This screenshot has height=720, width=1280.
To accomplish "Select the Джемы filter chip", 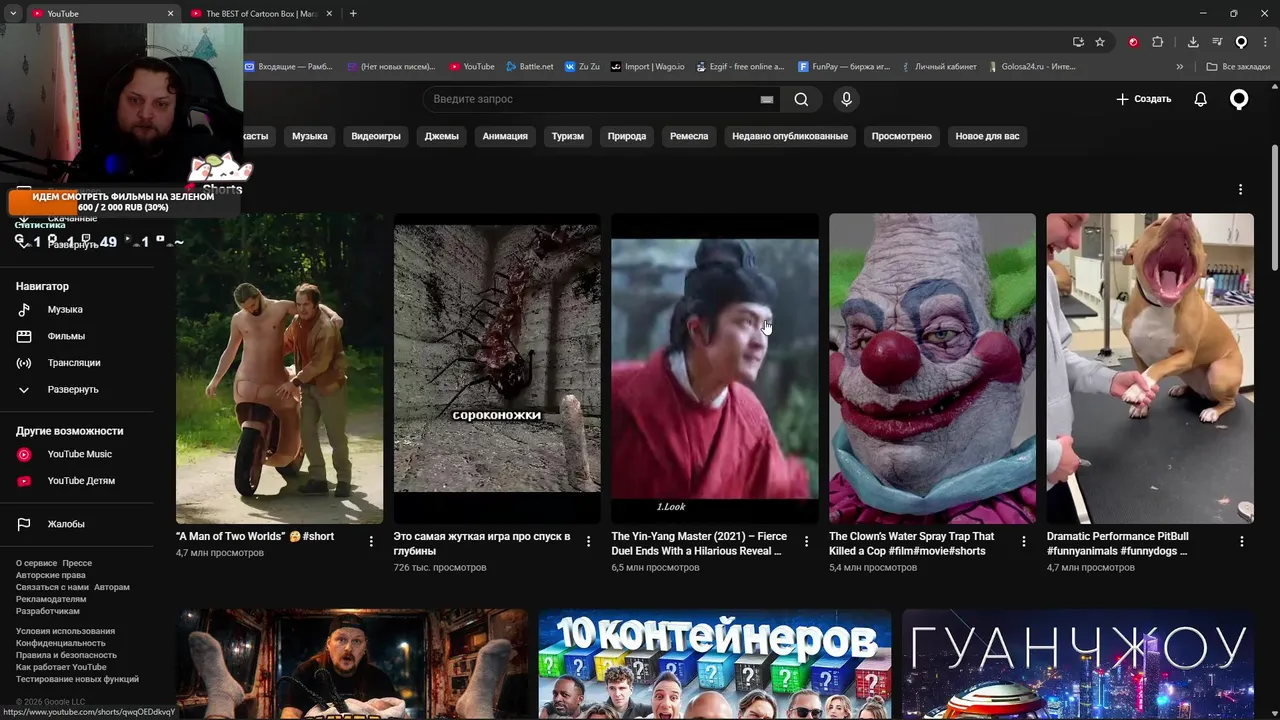I will pyautogui.click(x=441, y=136).
